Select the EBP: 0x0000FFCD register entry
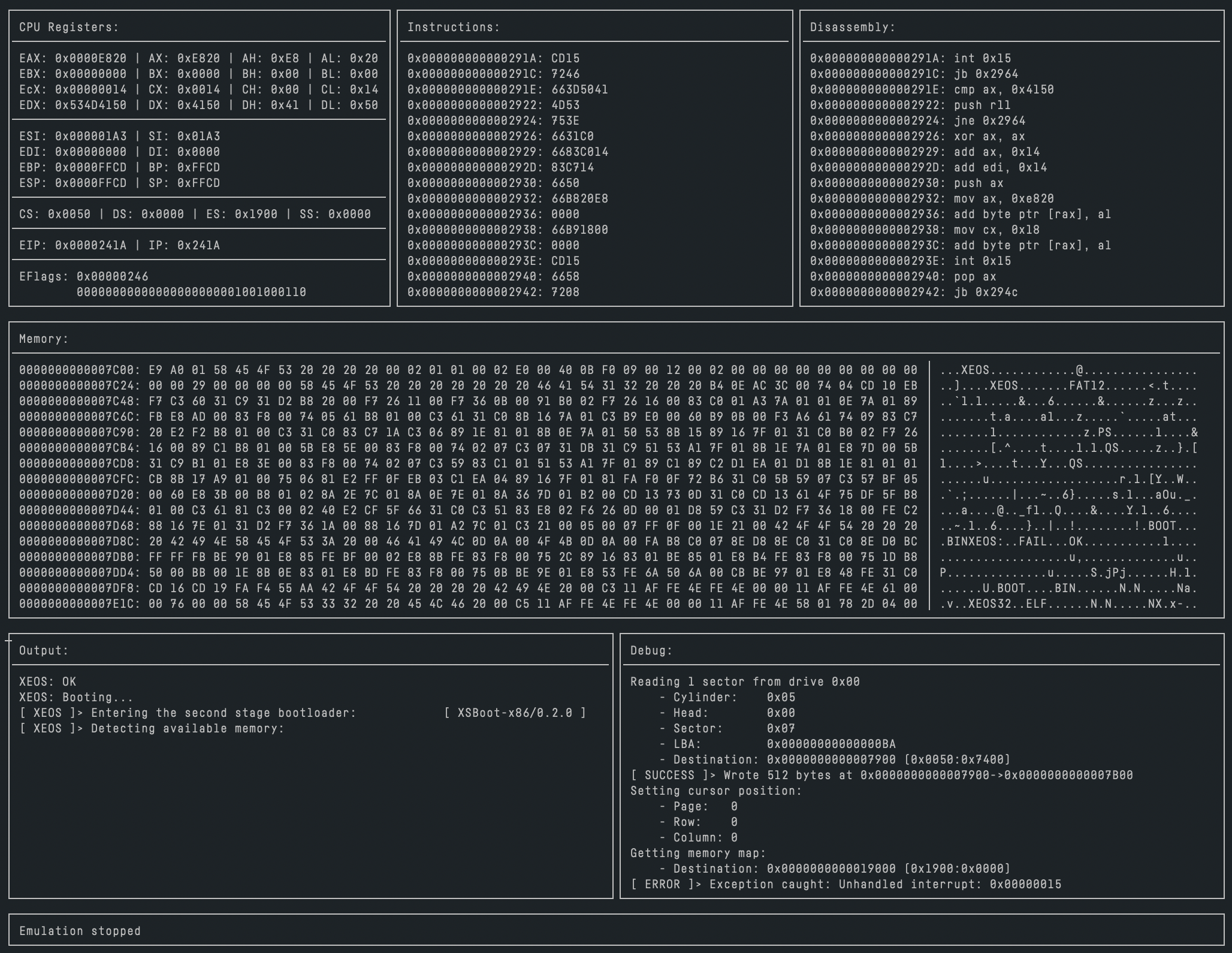The width and height of the screenshot is (1232, 953). (73, 168)
